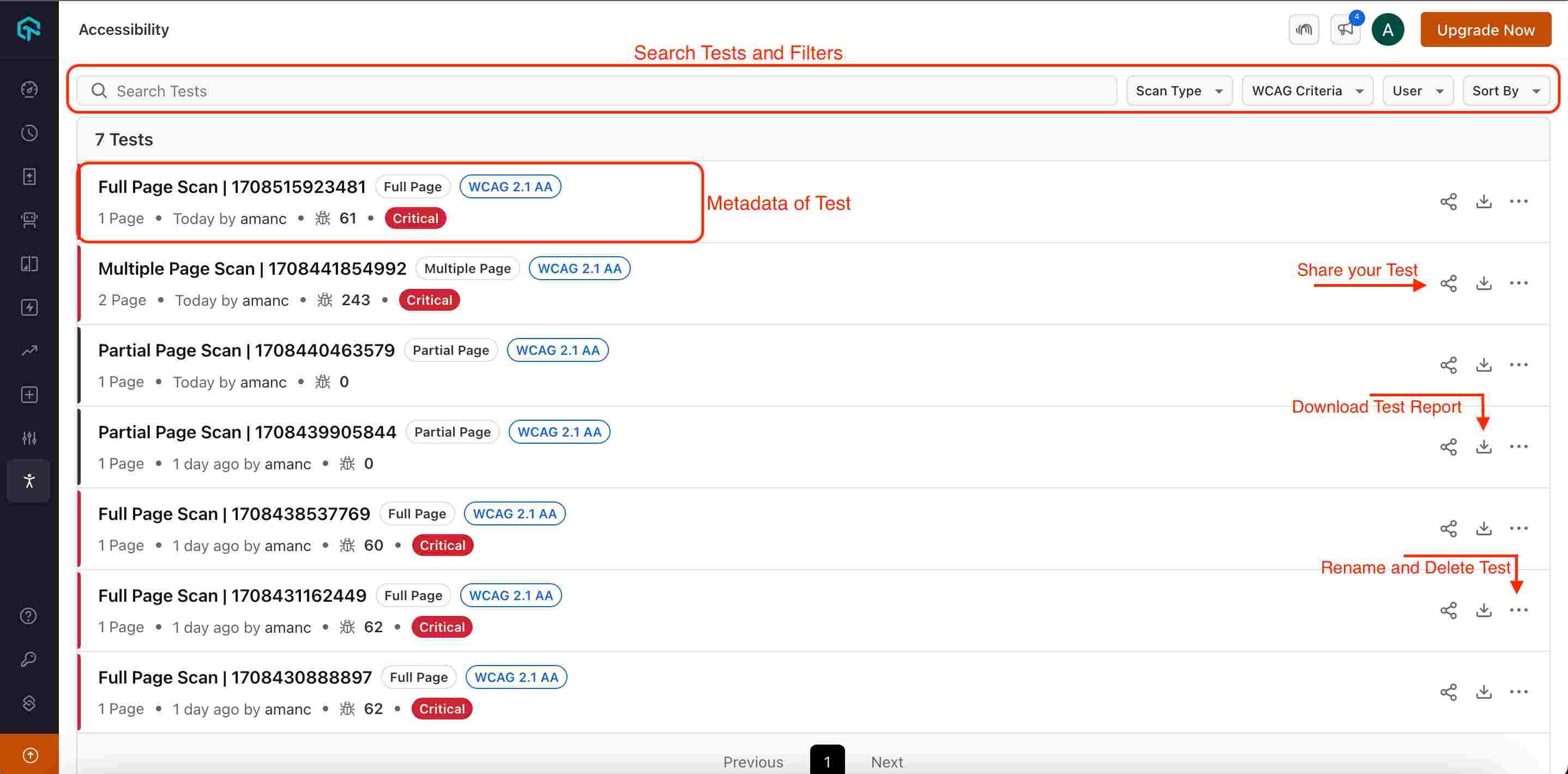Share Full Page Scan 1708515923481 test
This screenshot has width=1568, height=774.
pyautogui.click(x=1448, y=202)
